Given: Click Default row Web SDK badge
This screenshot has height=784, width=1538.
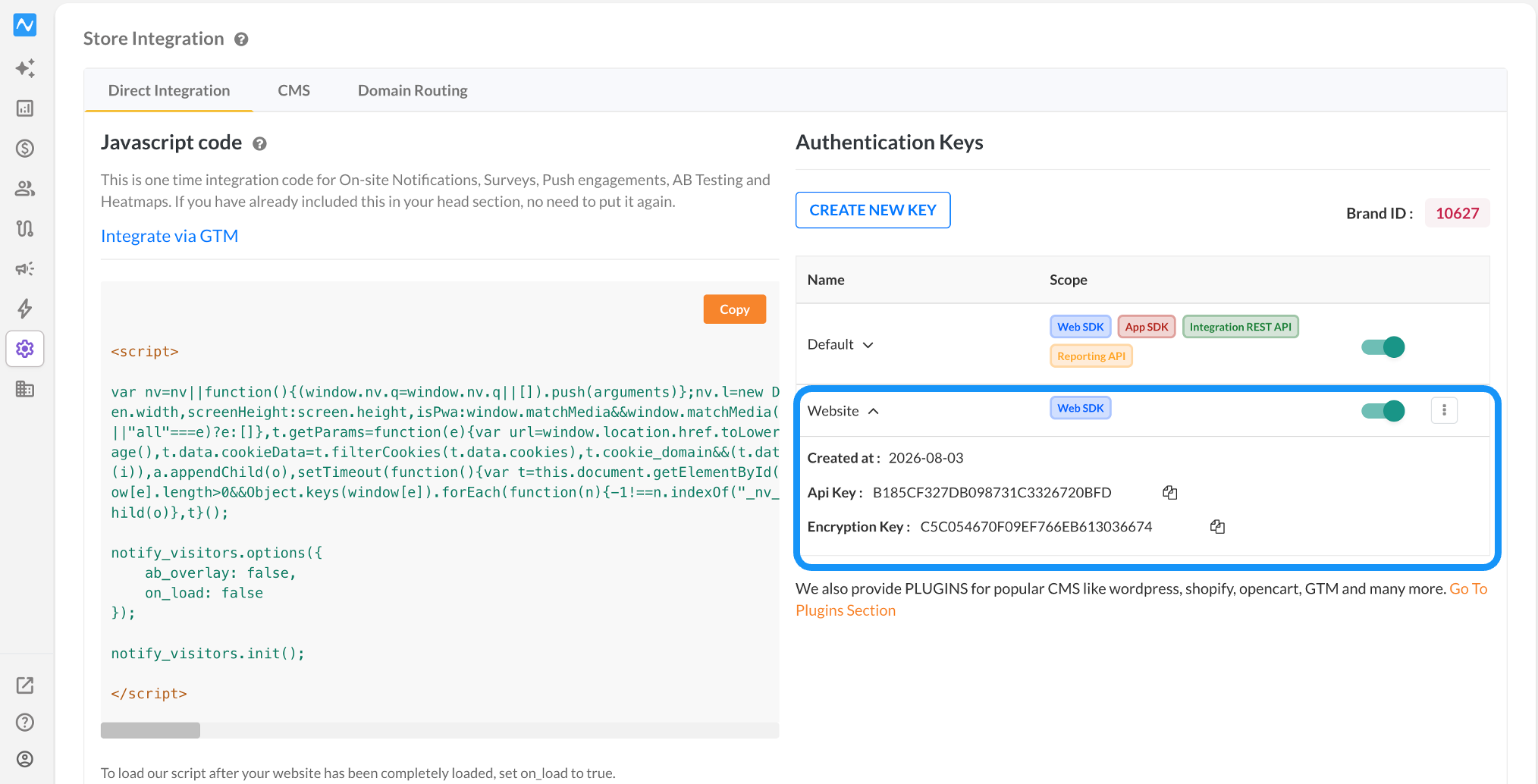Looking at the screenshot, I should [1081, 327].
